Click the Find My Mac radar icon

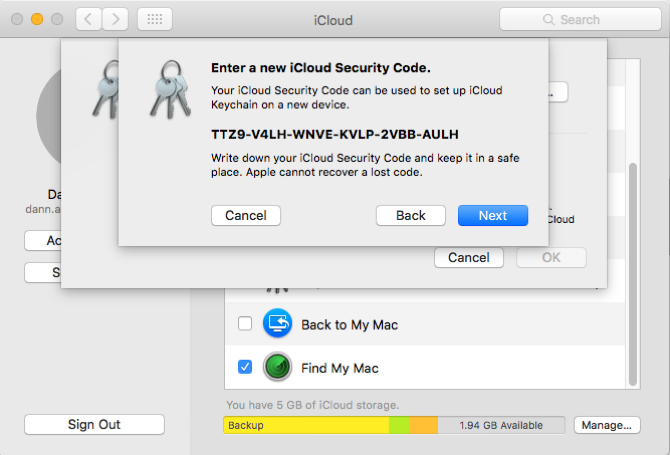point(277,368)
